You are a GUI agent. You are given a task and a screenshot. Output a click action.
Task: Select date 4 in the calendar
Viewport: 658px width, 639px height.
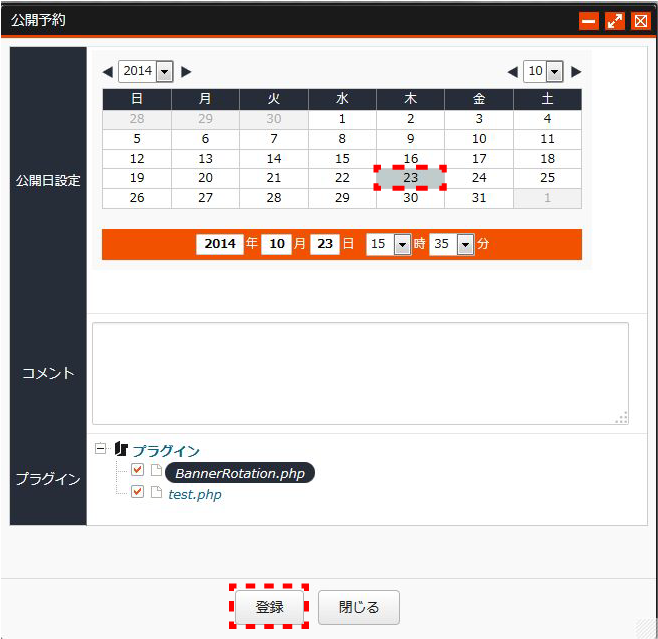547,119
